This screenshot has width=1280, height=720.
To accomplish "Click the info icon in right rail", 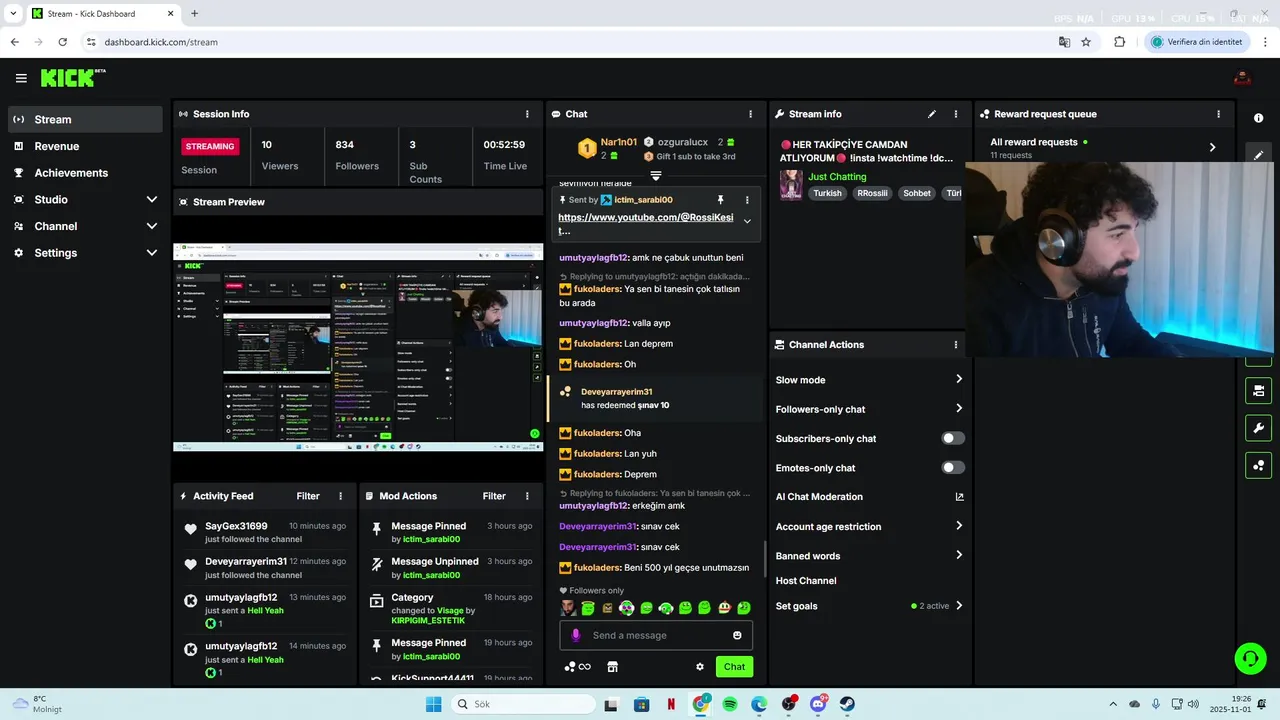I will click(1258, 118).
